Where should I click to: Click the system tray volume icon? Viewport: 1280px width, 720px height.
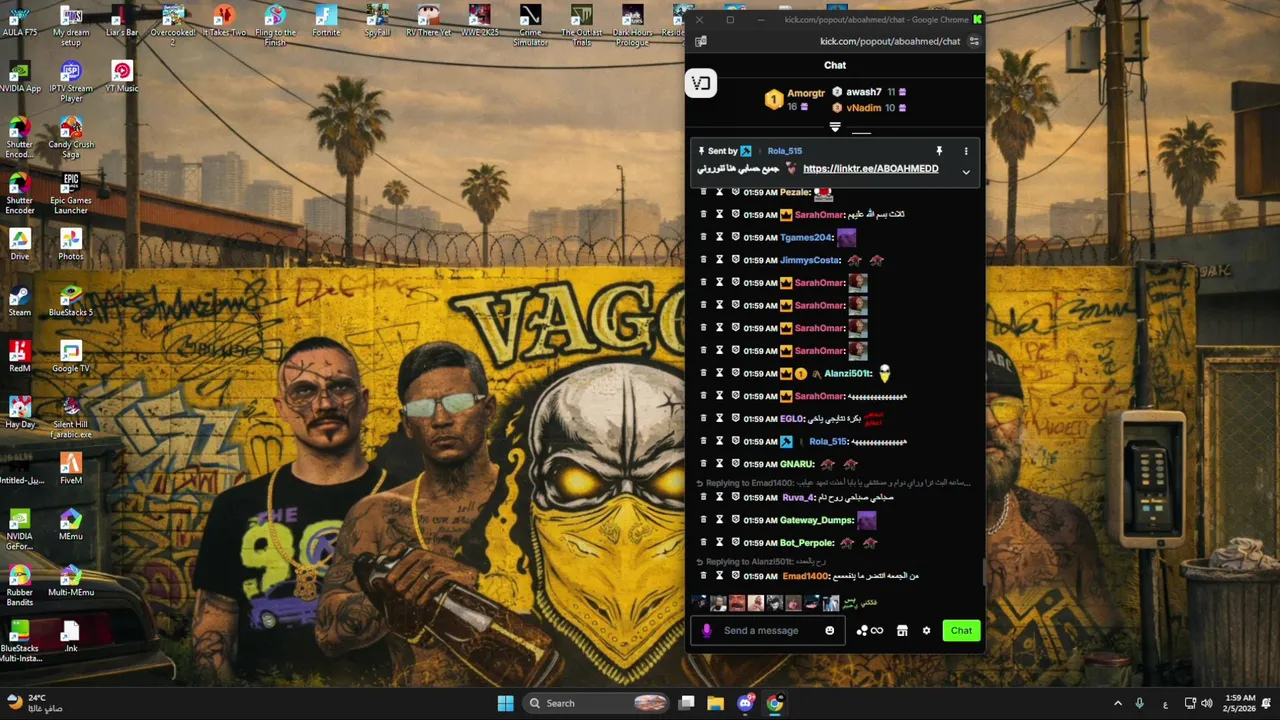coord(1207,703)
